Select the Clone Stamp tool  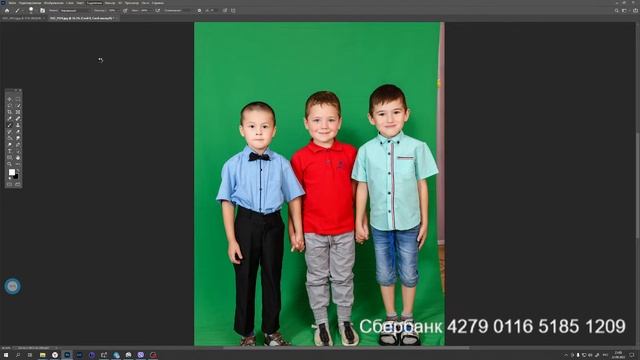point(18,125)
